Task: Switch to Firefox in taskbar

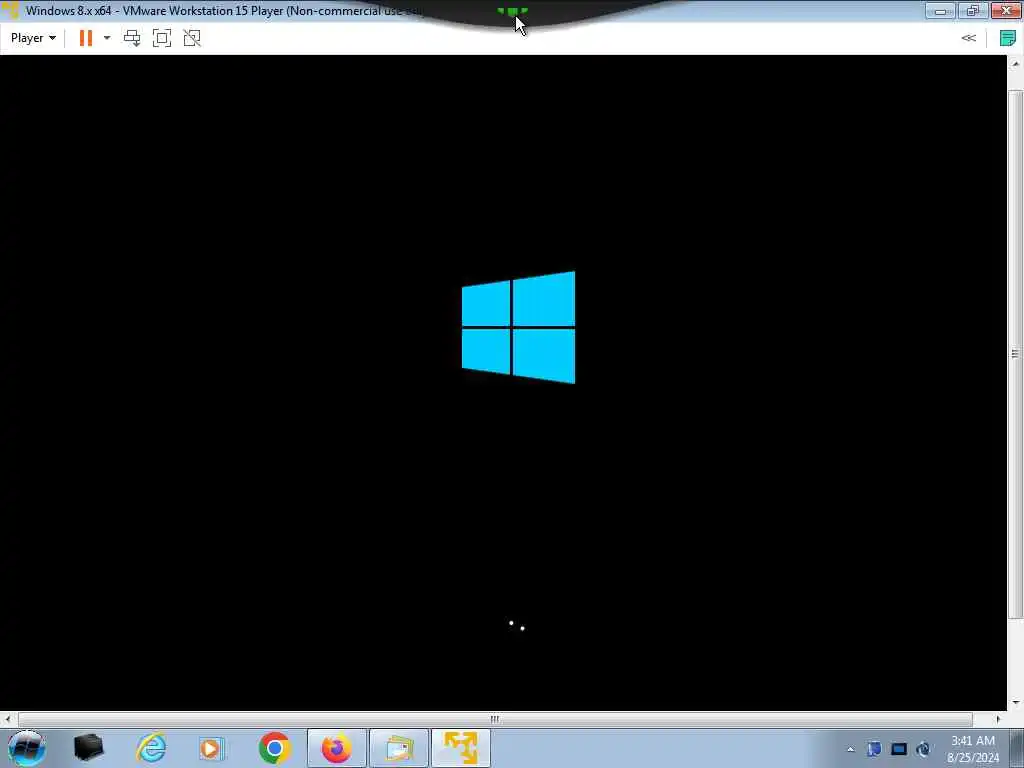Action: coord(337,748)
